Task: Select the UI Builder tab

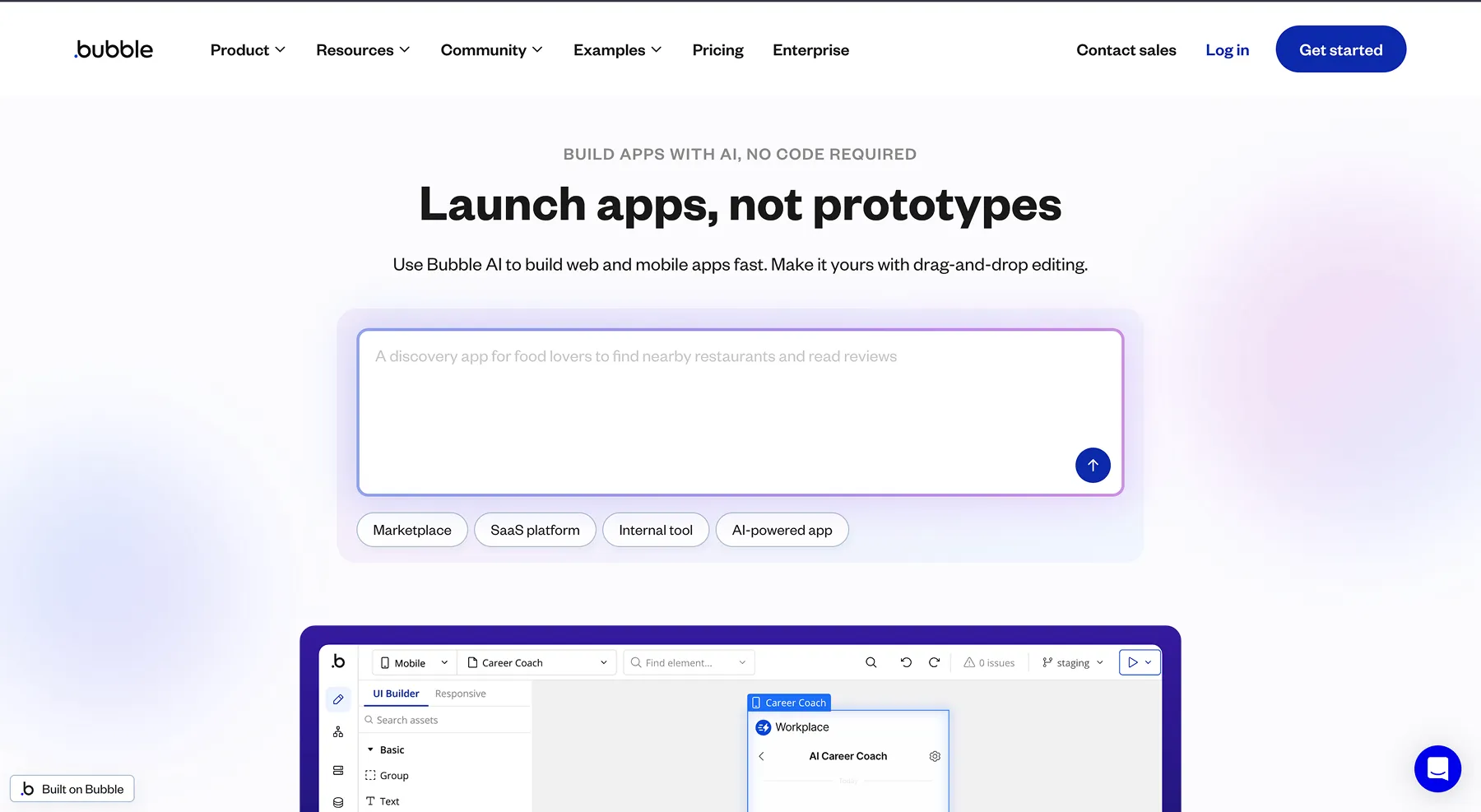Action: tap(396, 694)
